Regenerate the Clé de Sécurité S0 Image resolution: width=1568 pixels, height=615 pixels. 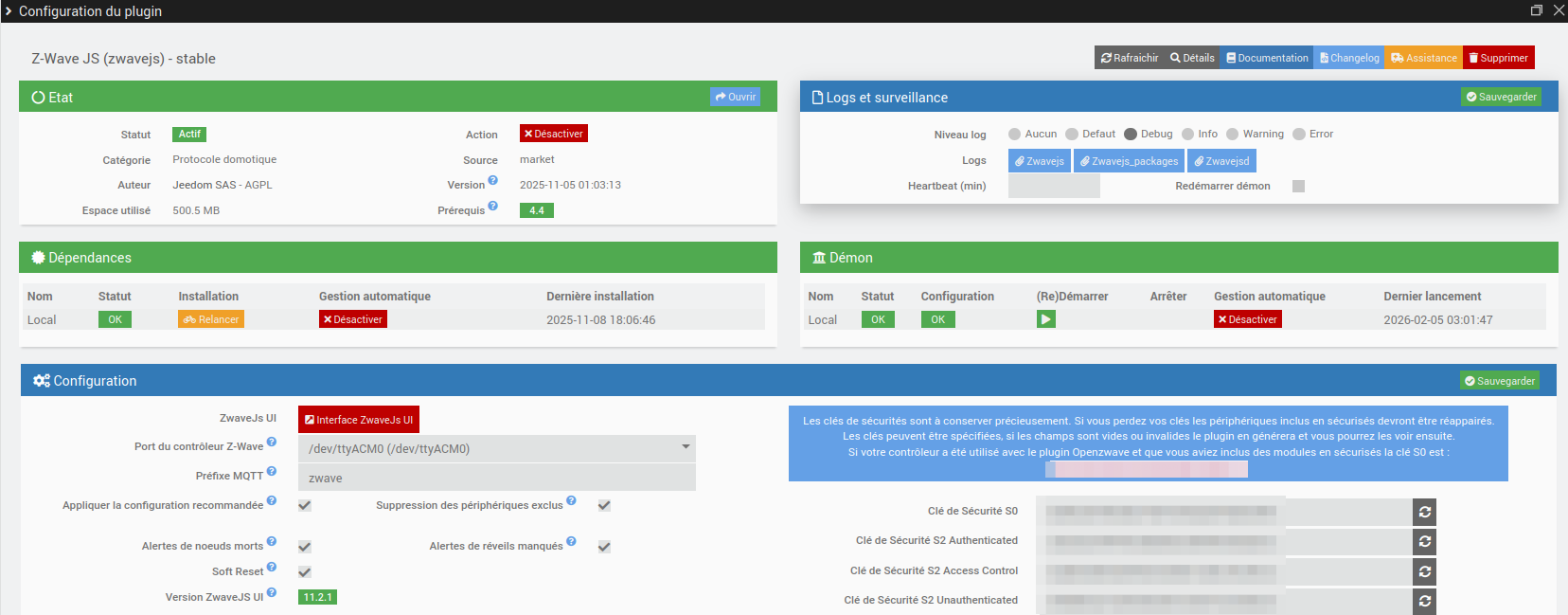coord(1424,512)
